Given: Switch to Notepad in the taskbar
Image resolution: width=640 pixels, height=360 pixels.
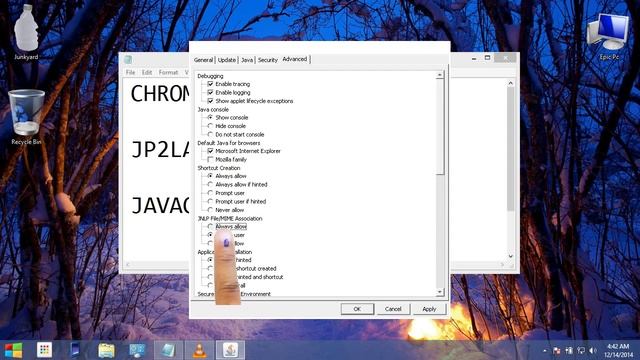Looking at the screenshot, I should [x=168, y=350].
